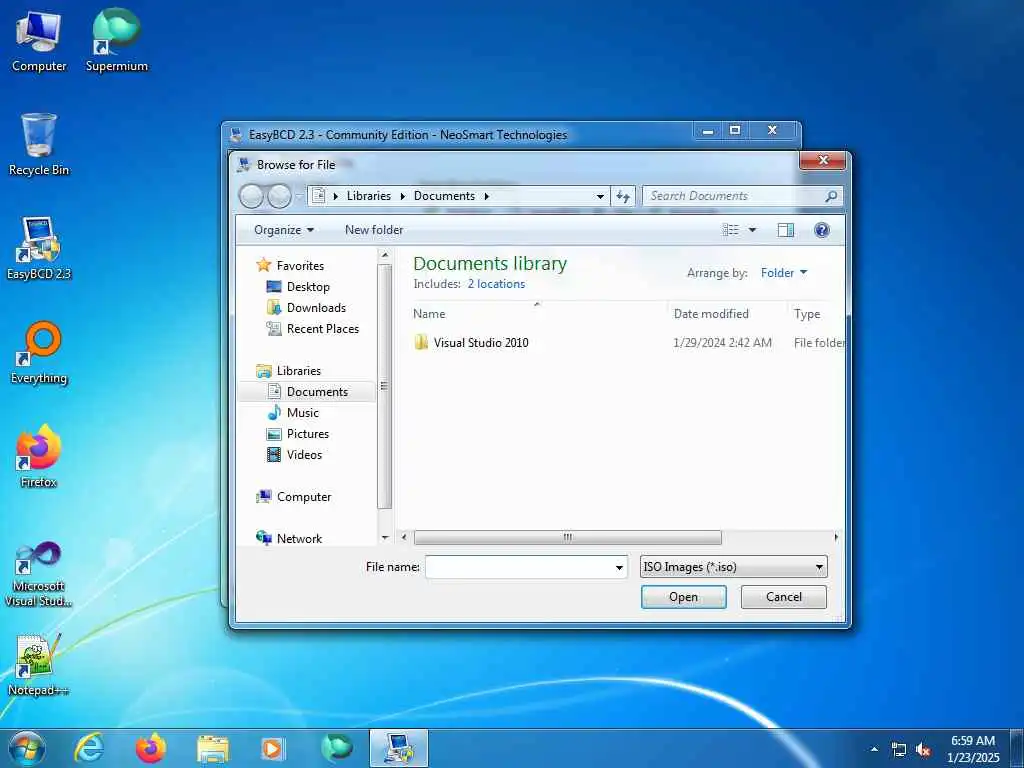Select the Firefox desktop shortcut
This screenshot has width=1024, height=768.
[39, 456]
